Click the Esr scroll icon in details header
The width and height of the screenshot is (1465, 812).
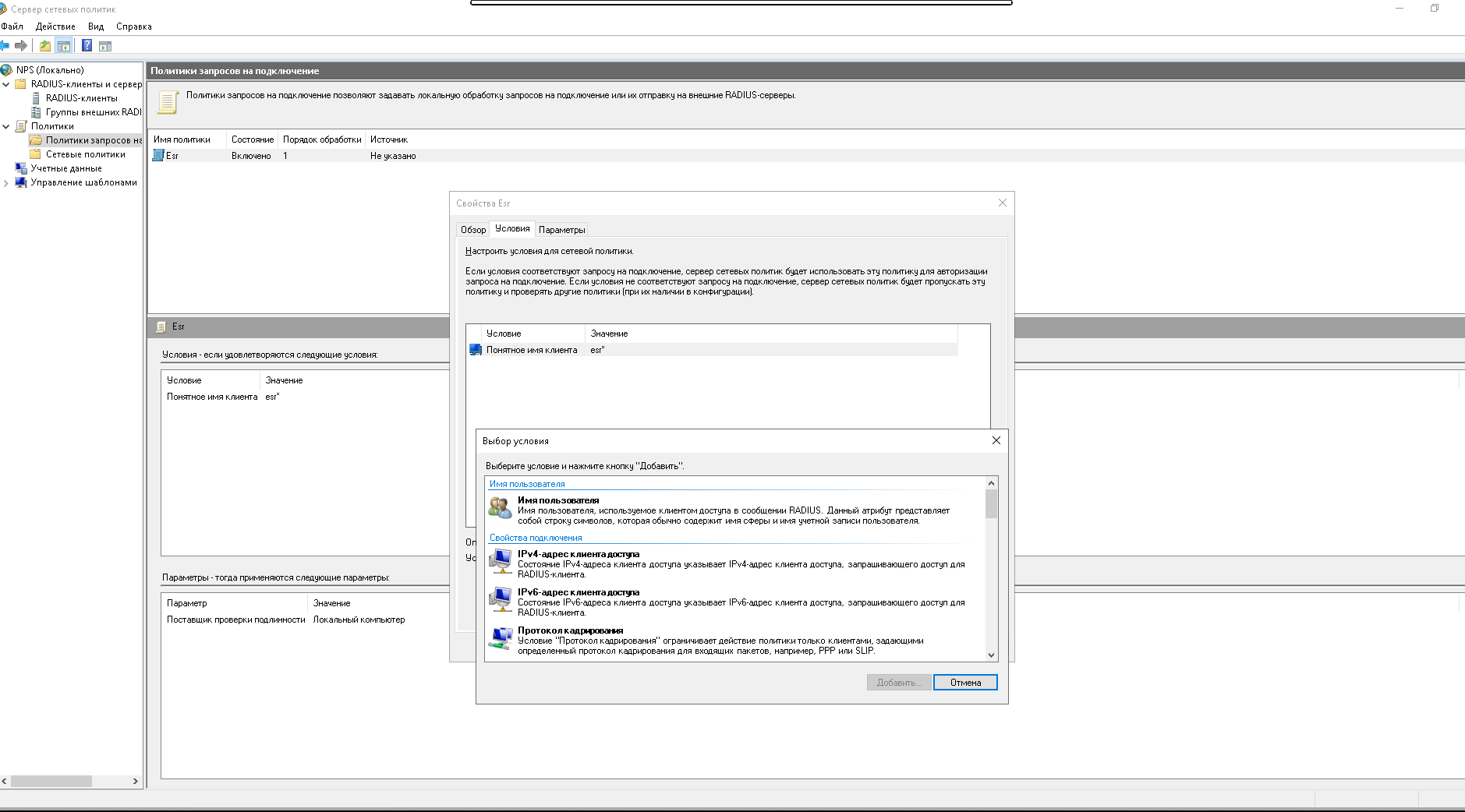click(161, 327)
